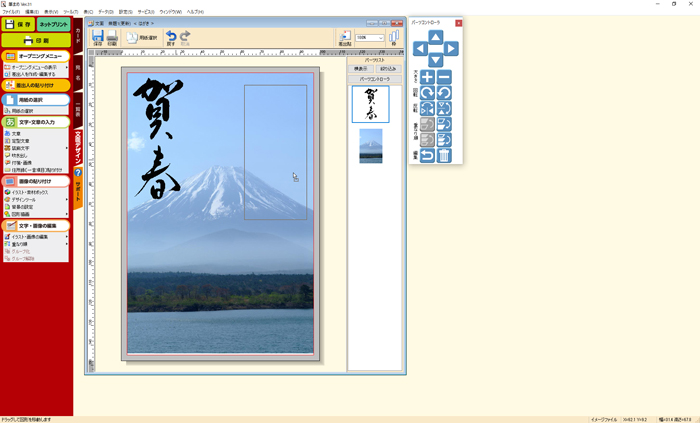Viewport: 700px width, 423px height.
Task: Click the green ネットプリント button
Action: point(53,23)
